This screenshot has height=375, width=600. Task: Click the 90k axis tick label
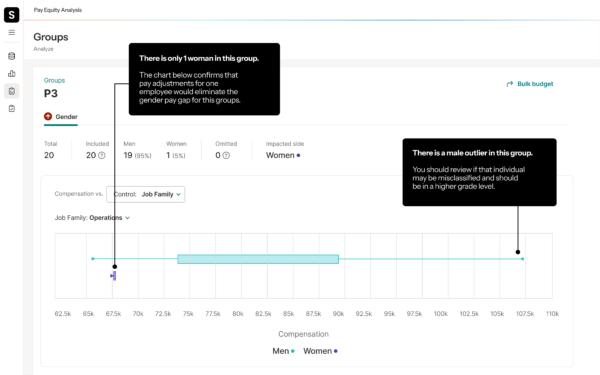[338, 314]
